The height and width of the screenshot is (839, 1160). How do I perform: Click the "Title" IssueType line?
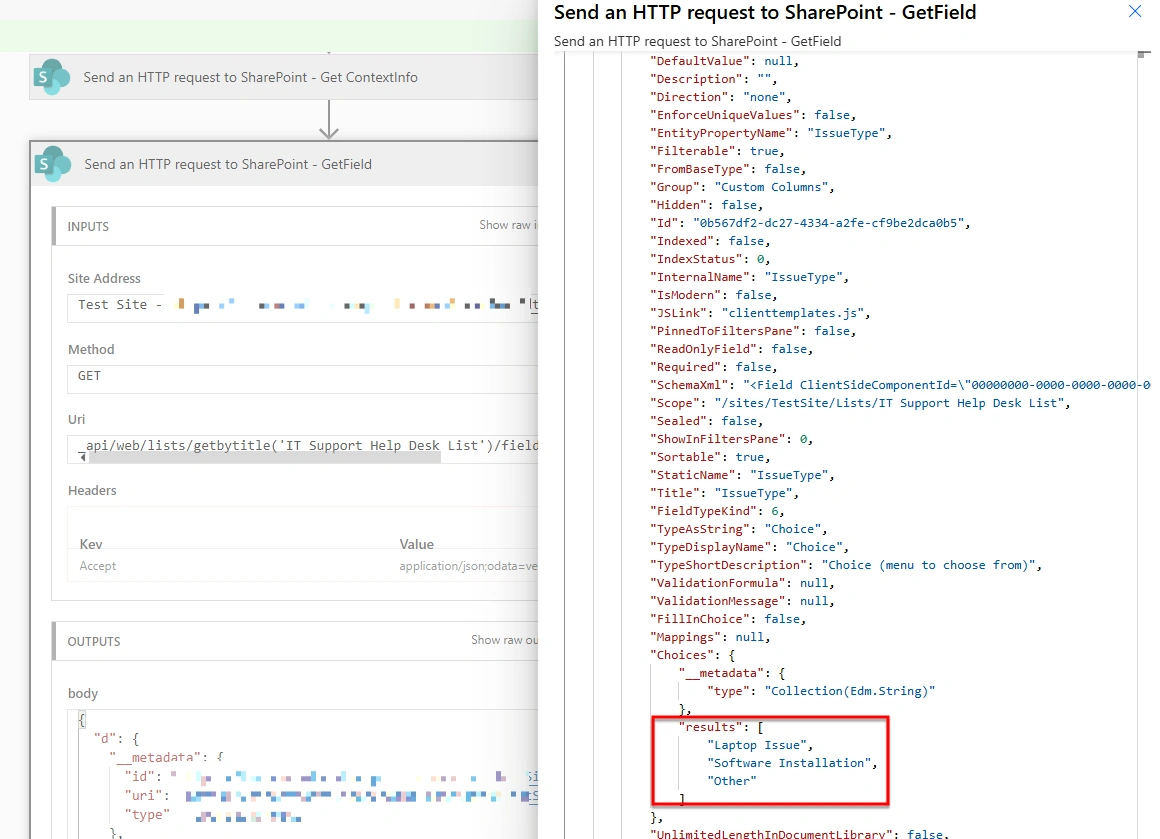coord(724,493)
